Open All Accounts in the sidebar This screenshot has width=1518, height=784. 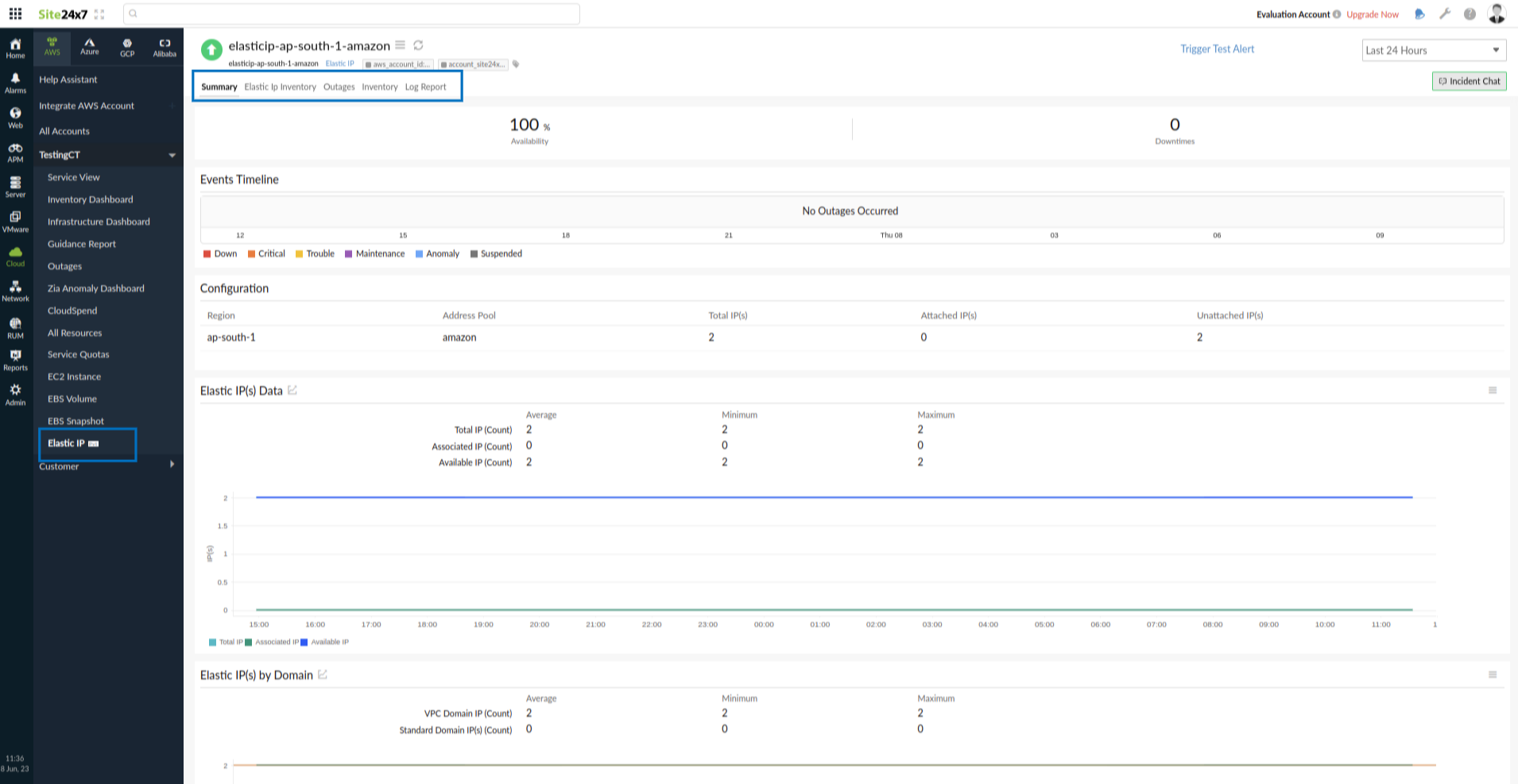64,131
